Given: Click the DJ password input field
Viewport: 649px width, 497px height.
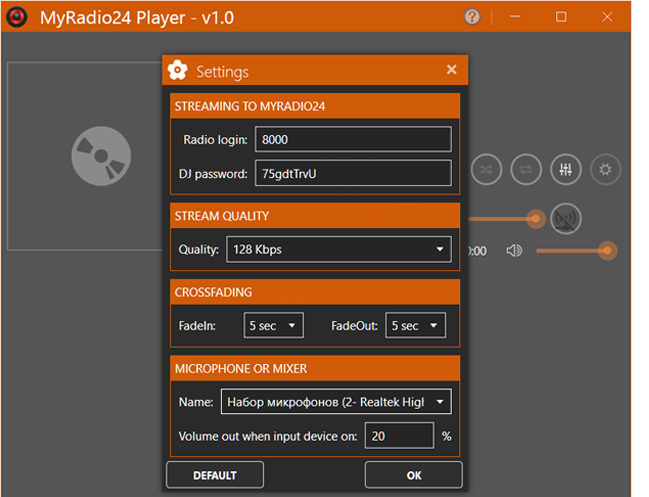Looking at the screenshot, I should [353, 173].
